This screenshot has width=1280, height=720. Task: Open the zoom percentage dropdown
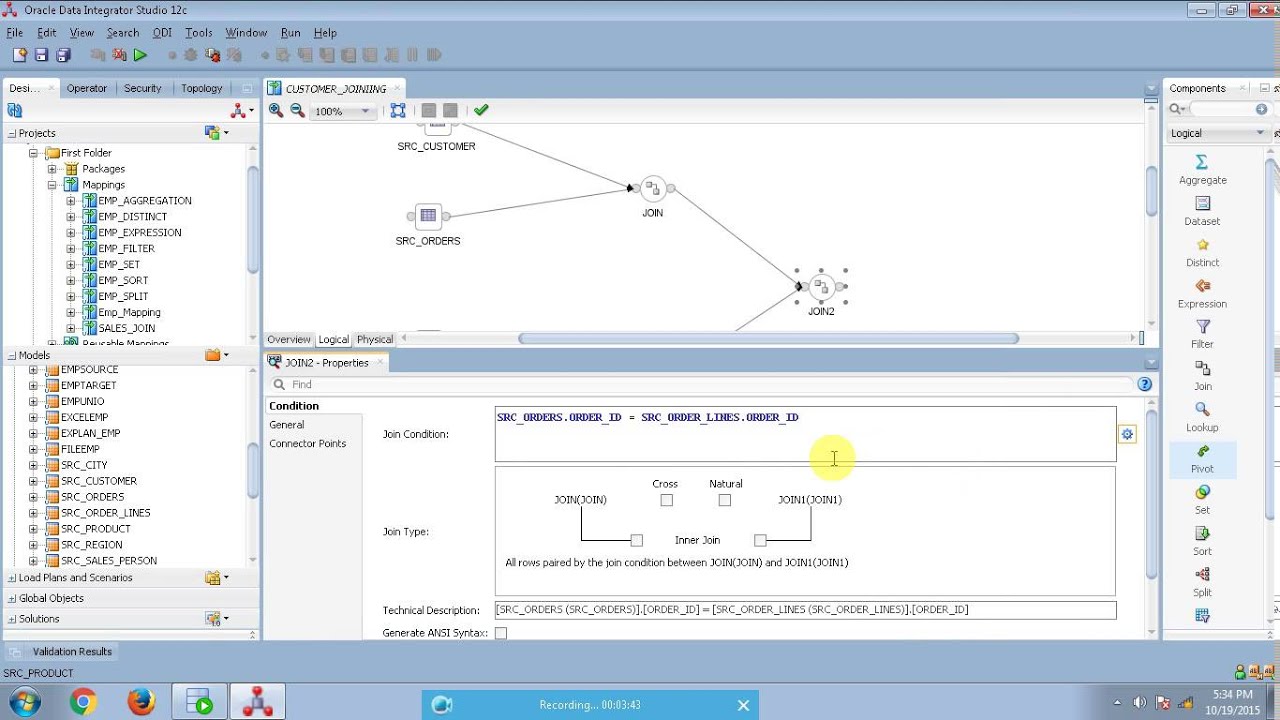tap(365, 111)
